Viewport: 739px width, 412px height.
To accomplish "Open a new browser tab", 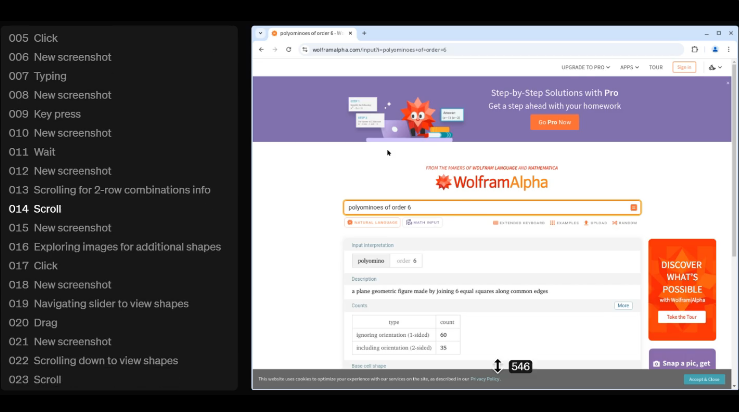I will (364, 33).
